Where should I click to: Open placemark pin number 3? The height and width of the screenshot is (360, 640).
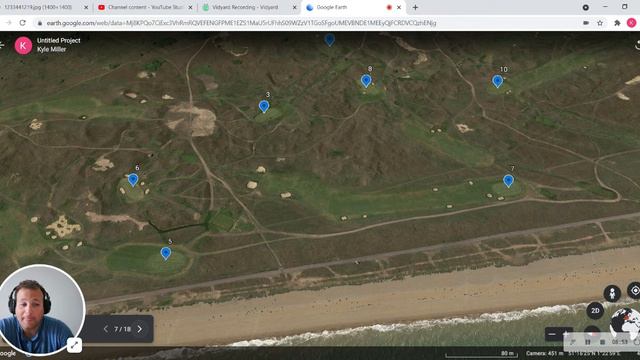(264, 106)
